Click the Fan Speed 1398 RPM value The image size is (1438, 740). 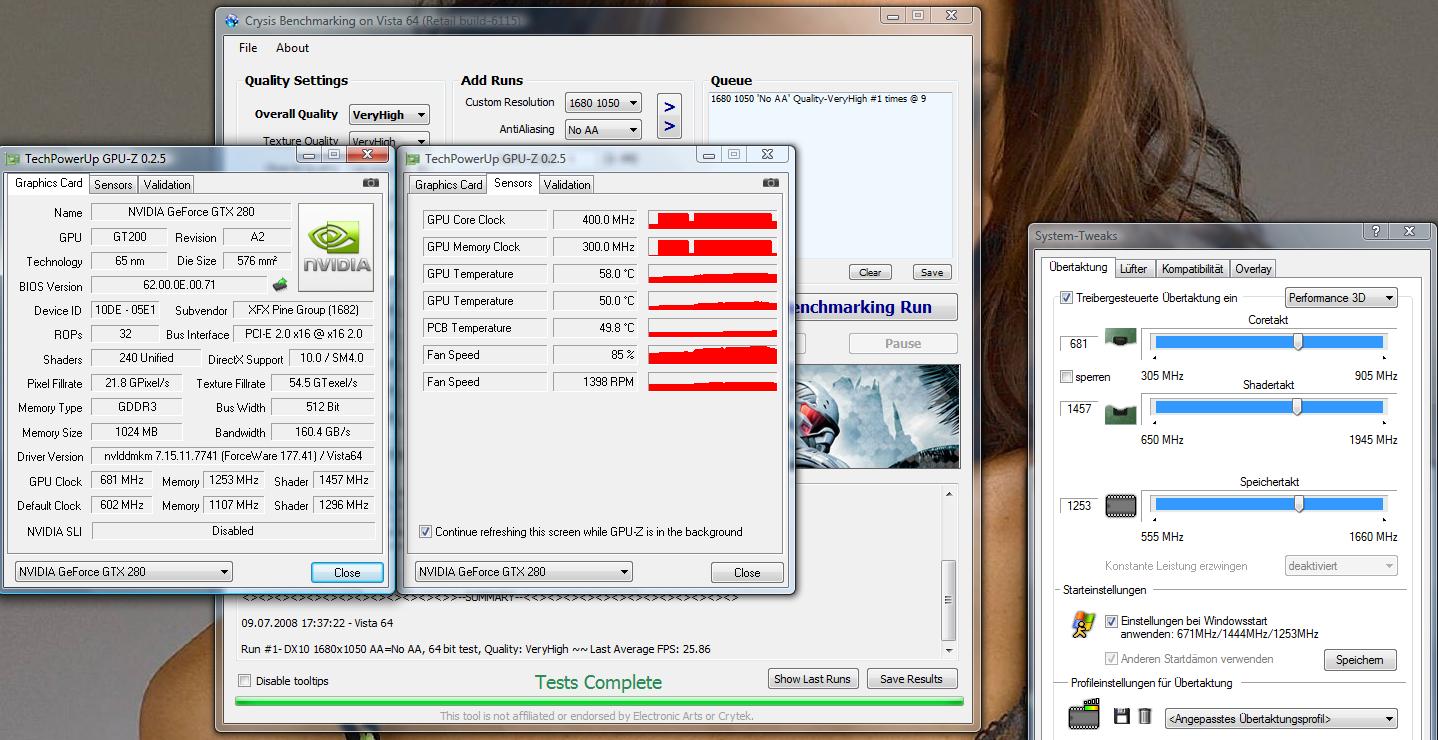click(x=596, y=382)
